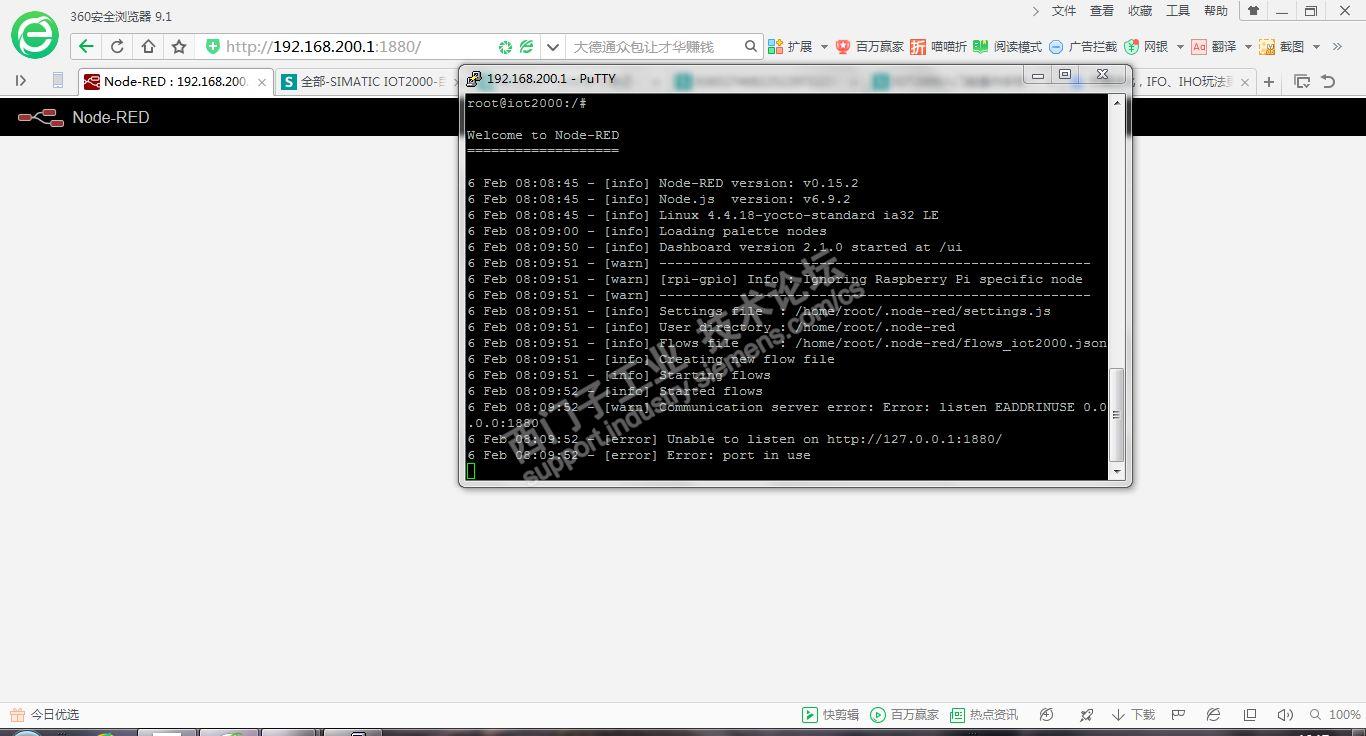The image size is (1366, 736).
Task: Click the PuTTY window title bar icon
Action: click(x=474, y=78)
